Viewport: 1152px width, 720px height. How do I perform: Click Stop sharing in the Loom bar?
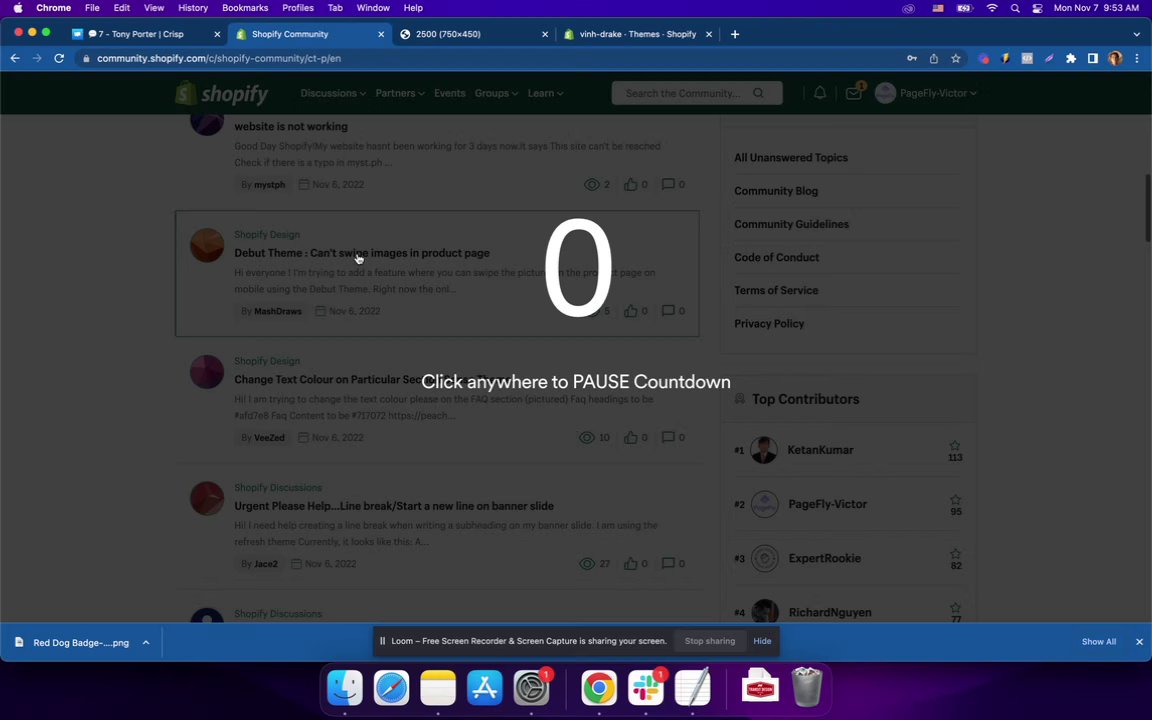point(710,641)
